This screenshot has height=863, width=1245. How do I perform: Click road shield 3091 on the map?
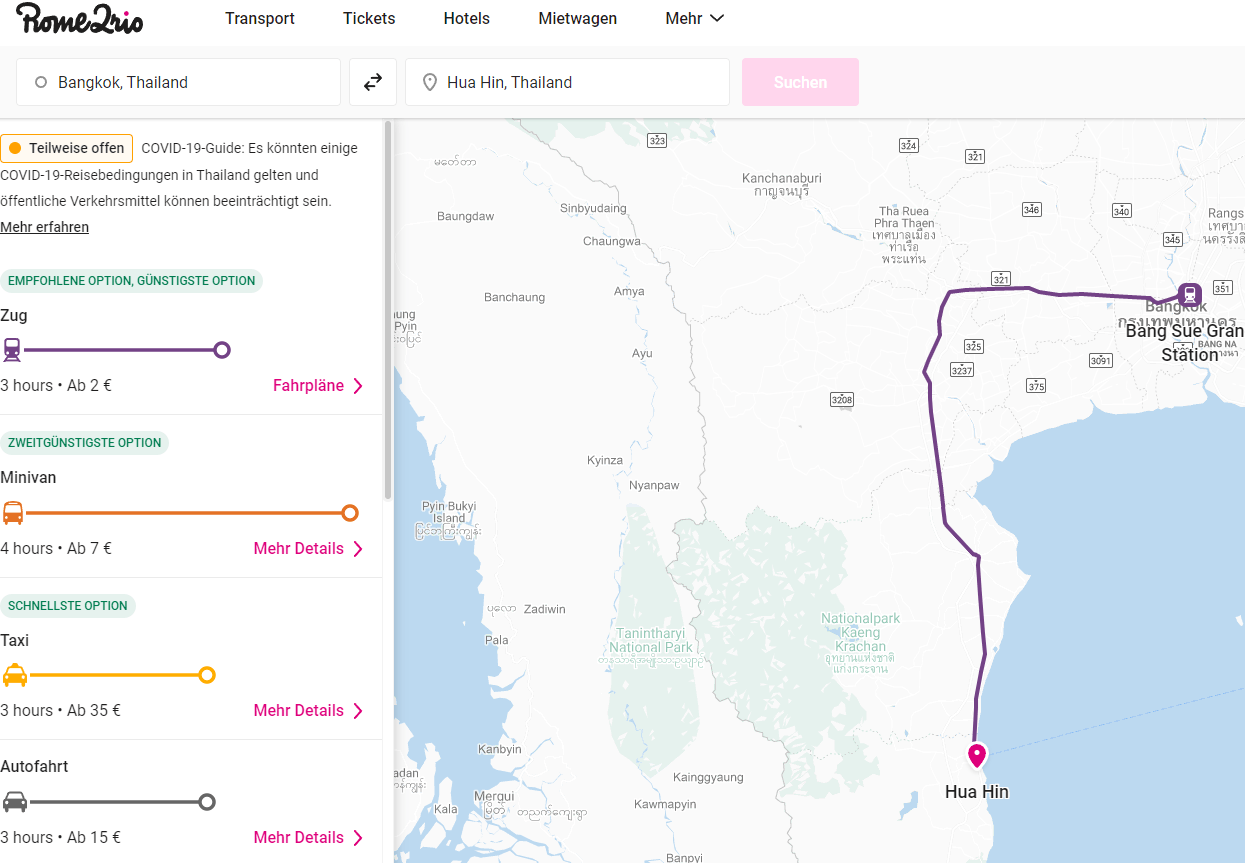pos(1100,360)
